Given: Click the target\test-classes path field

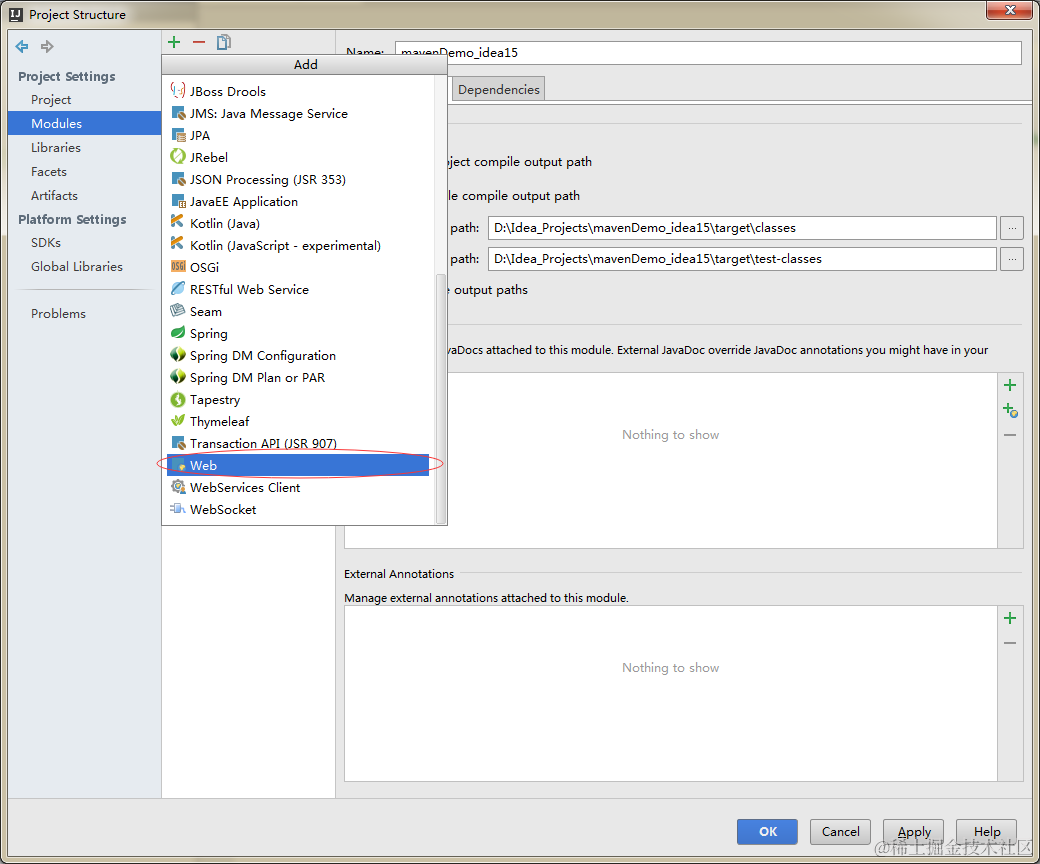Looking at the screenshot, I should (742, 259).
